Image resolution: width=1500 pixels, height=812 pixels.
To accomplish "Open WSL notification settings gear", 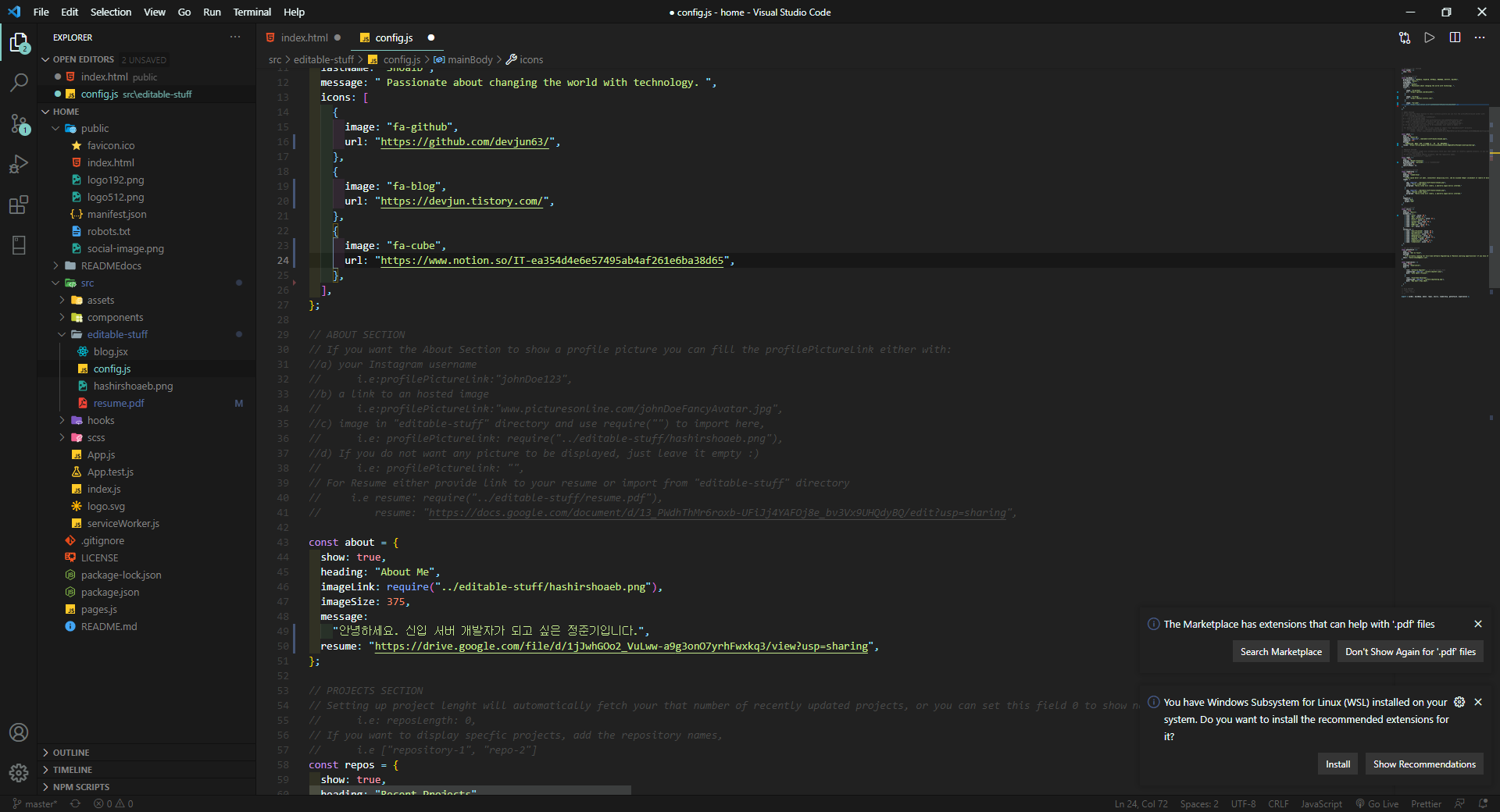I will pyautogui.click(x=1459, y=702).
